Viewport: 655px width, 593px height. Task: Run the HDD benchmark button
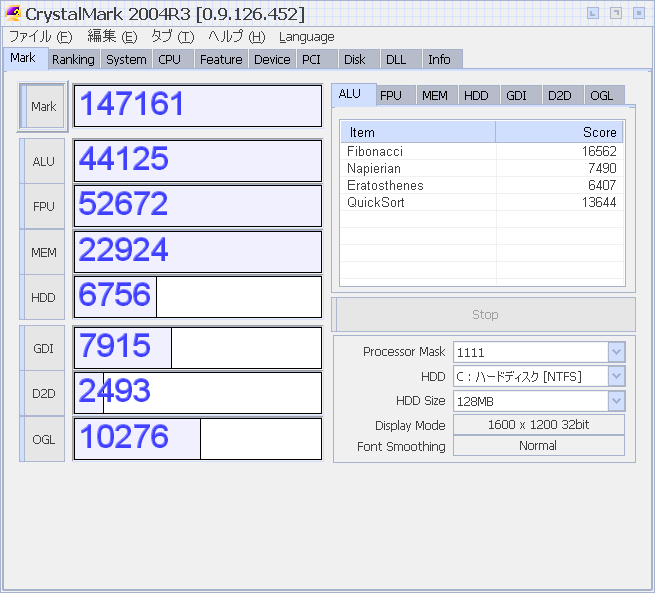[x=43, y=297]
